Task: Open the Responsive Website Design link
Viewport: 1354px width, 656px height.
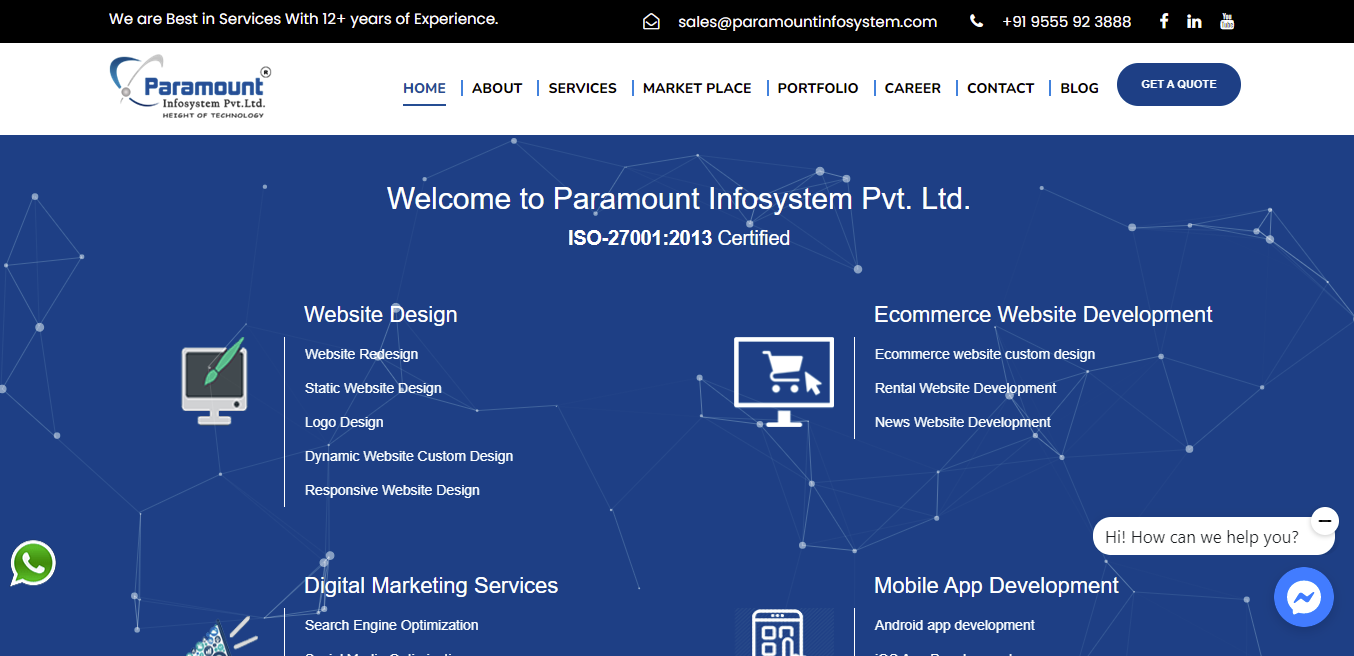Action: (x=392, y=490)
